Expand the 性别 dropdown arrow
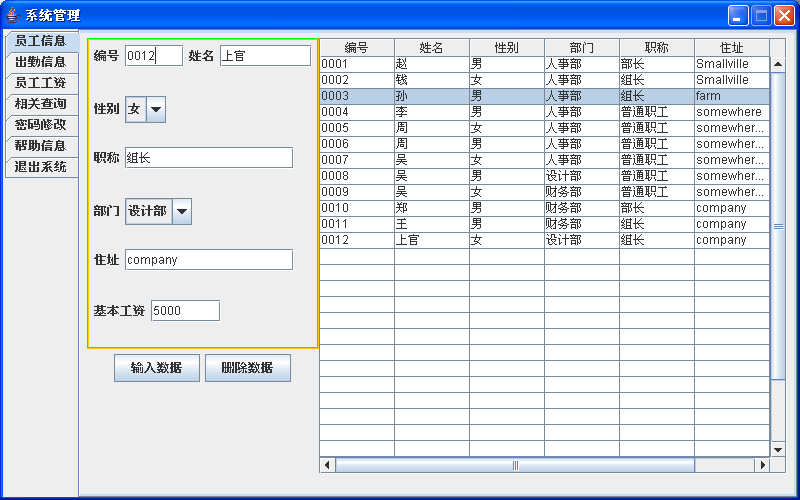The width and height of the screenshot is (800, 500). point(156,109)
